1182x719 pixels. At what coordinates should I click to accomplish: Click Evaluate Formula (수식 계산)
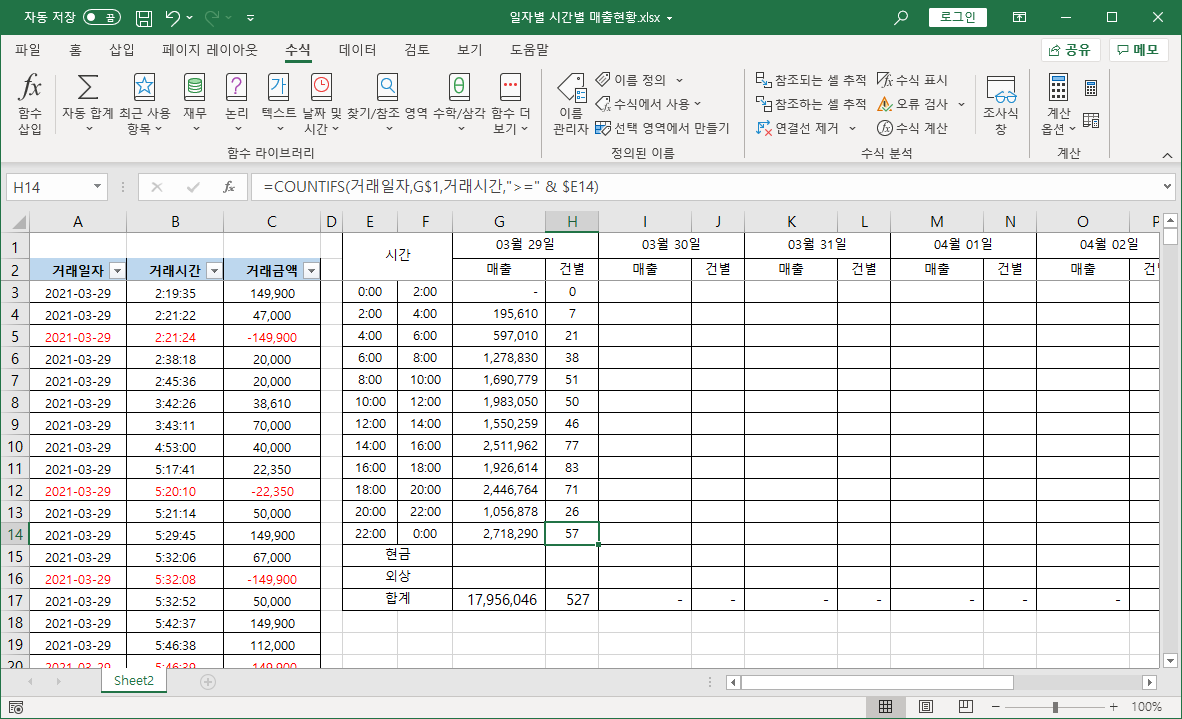click(912, 128)
